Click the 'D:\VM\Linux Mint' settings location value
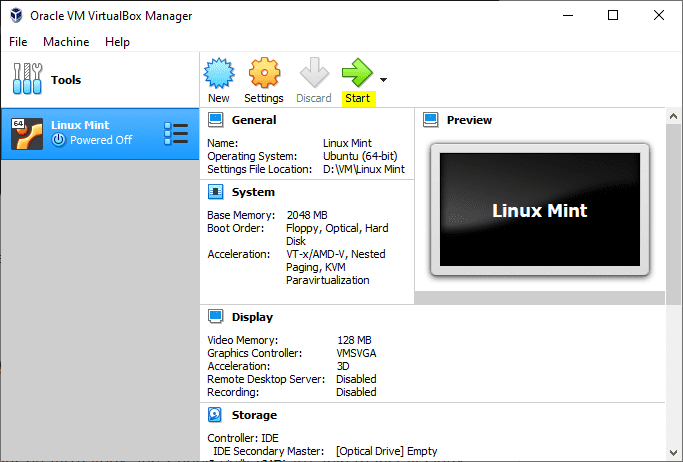The width and height of the screenshot is (683, 462). (364, 169)
